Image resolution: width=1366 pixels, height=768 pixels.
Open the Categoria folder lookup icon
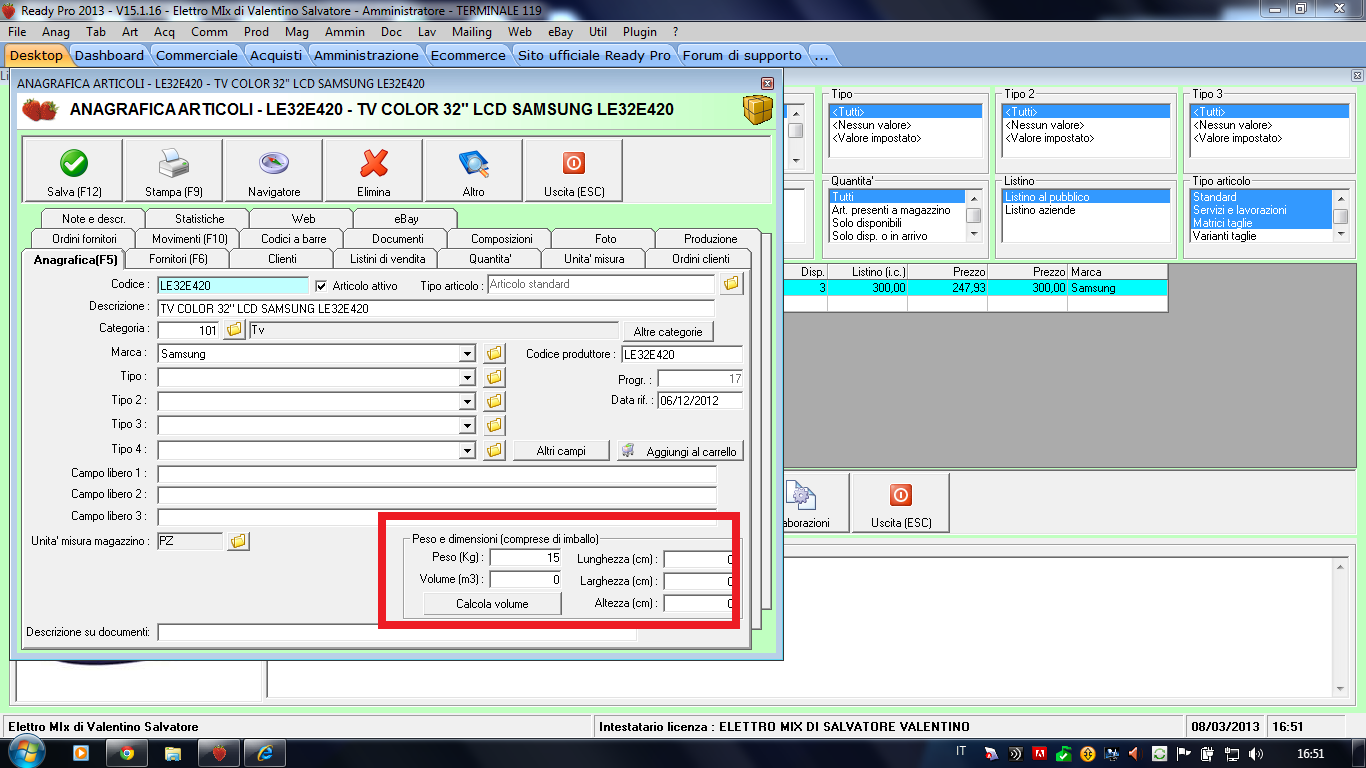coord(234,329)
